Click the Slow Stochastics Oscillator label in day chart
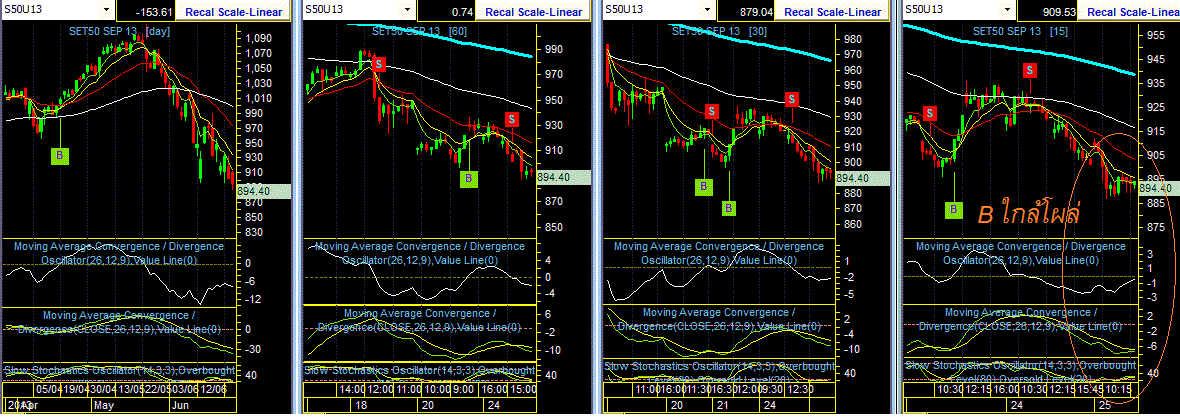This screenshot has width=1180, height=420. [x=120, y=370]
